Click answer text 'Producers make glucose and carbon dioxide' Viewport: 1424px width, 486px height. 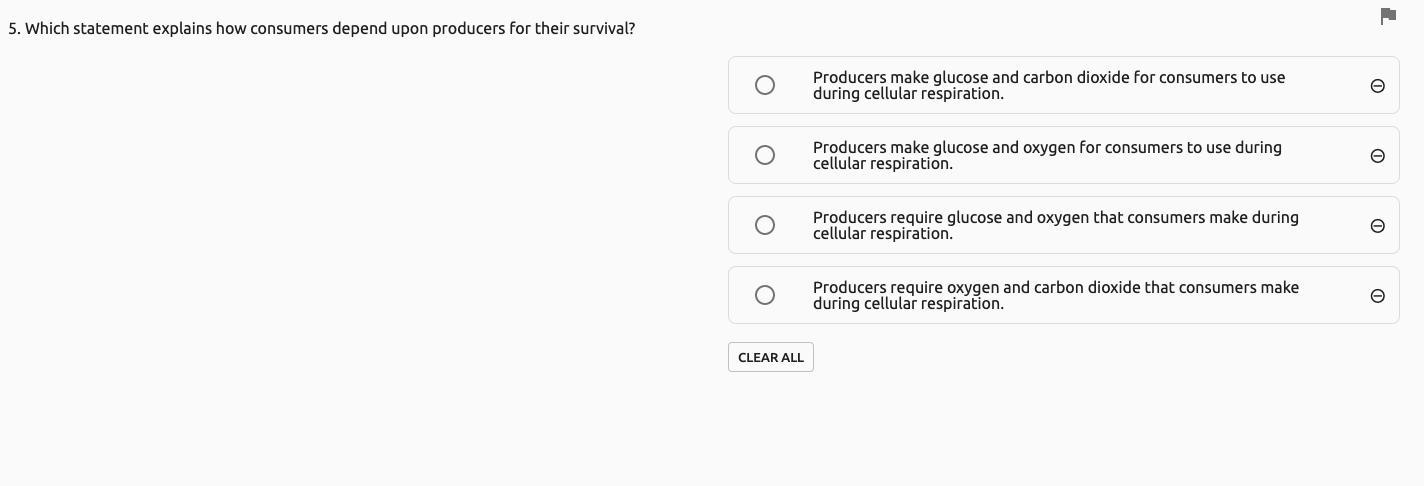pos(1048,85)
